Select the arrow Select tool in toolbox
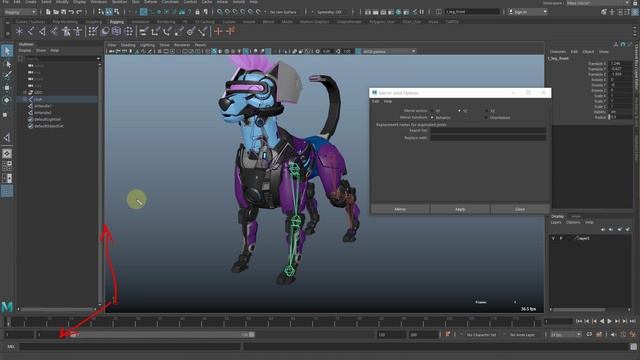The width and height of the screenshot is (640, 360). 7,51
